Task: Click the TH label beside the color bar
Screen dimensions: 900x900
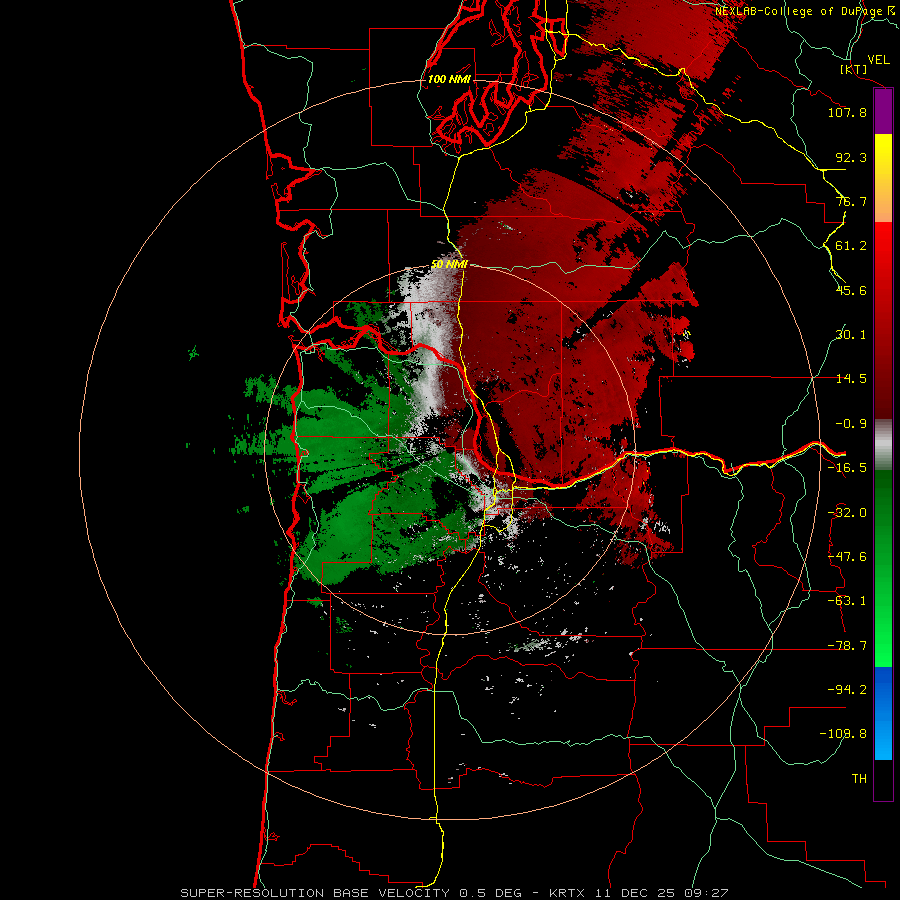Action: [859, 779]
